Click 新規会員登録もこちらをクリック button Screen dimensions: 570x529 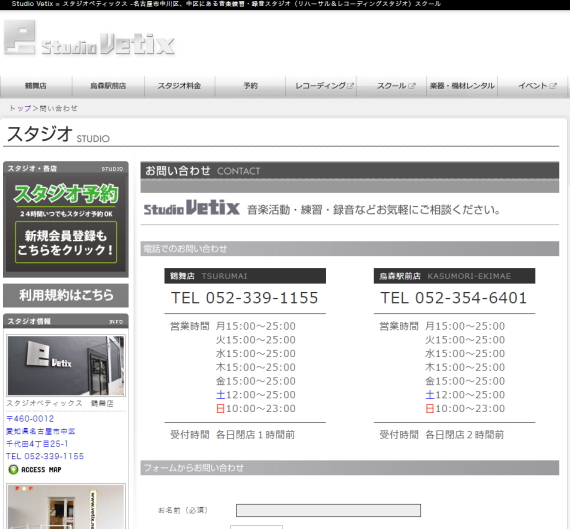pyautogui.click(x=66, y=243)
